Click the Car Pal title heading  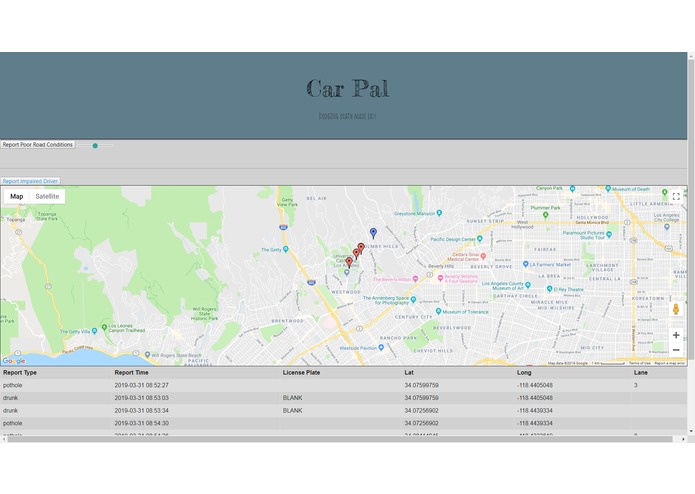[348, 88]
